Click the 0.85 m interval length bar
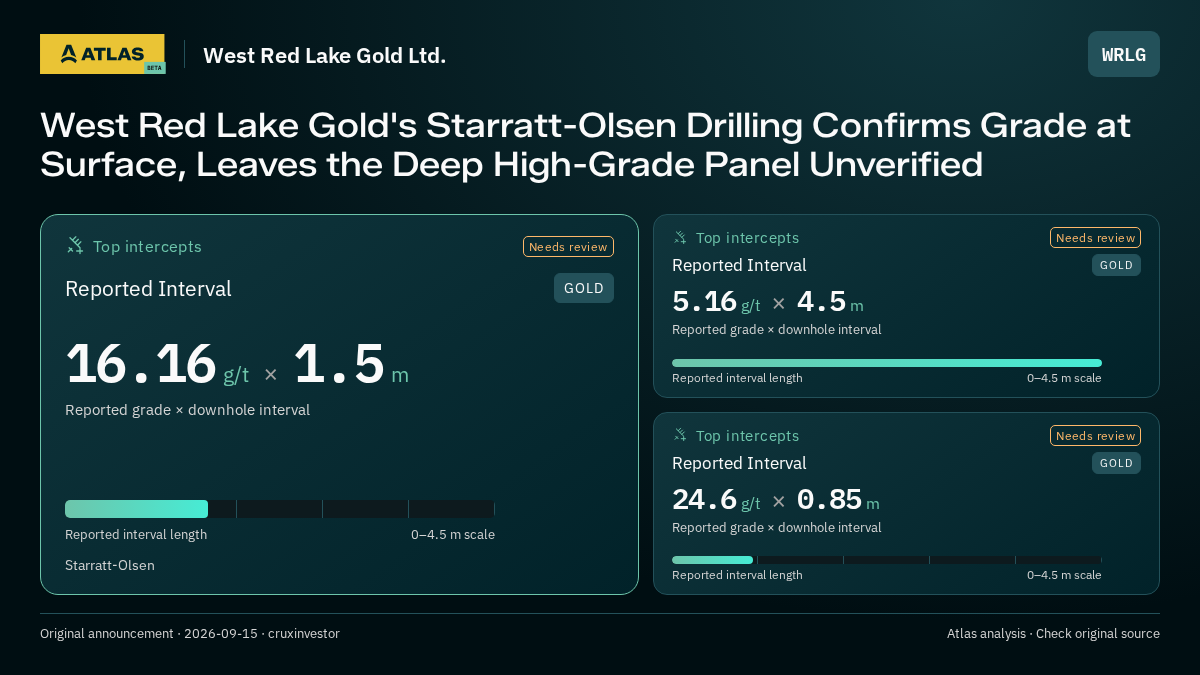Viewport: 1200px width, 675px height. [x=887, y=560]
